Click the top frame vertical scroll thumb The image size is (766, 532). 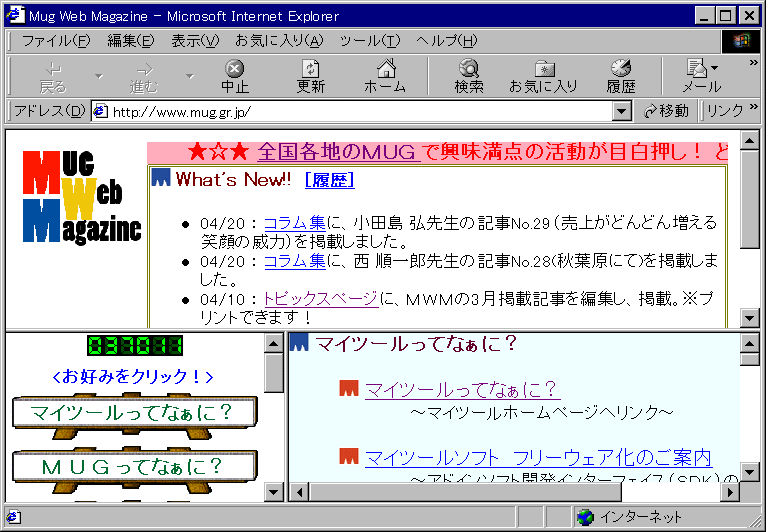point(750,200)
